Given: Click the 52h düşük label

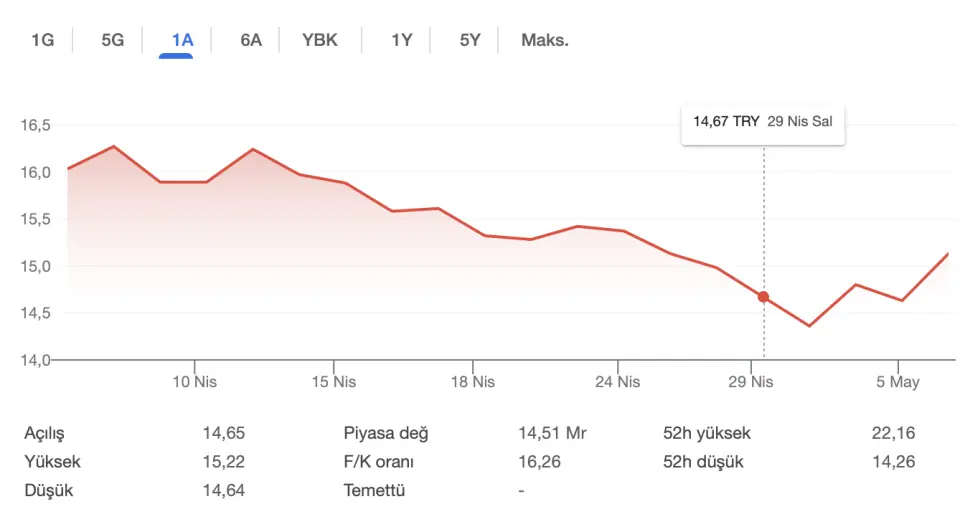Looking at the screenshot, I should coord(703,462).
